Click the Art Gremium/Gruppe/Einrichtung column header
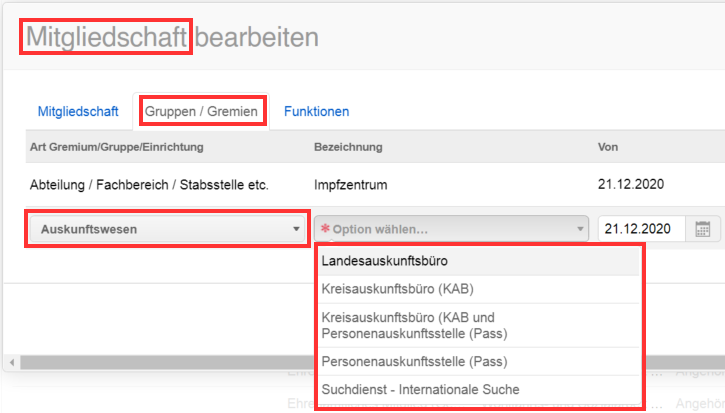 click(117, 147)
